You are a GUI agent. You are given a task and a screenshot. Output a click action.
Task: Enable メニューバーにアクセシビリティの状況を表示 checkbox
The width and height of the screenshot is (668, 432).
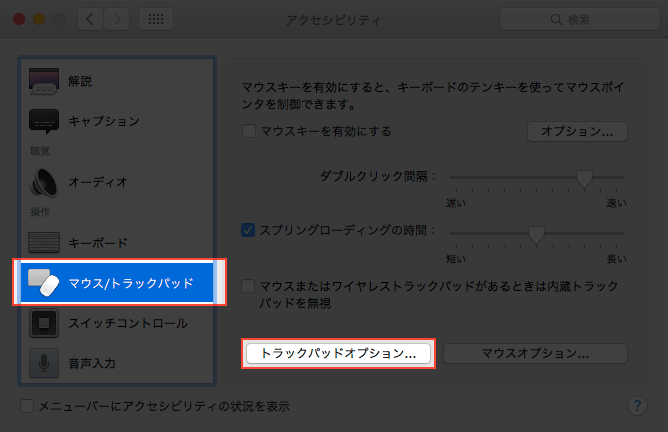click(27, 406)
